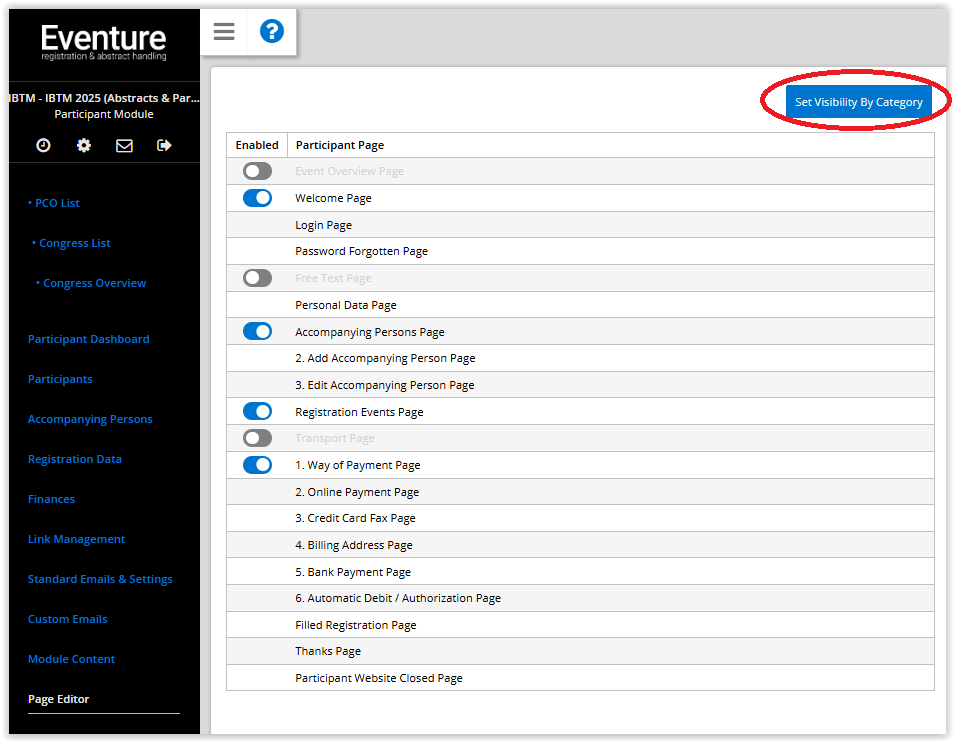The image size is (954, 742).
Task: Click the clock history icon in sidebar
Action: [x=43, y=145]
